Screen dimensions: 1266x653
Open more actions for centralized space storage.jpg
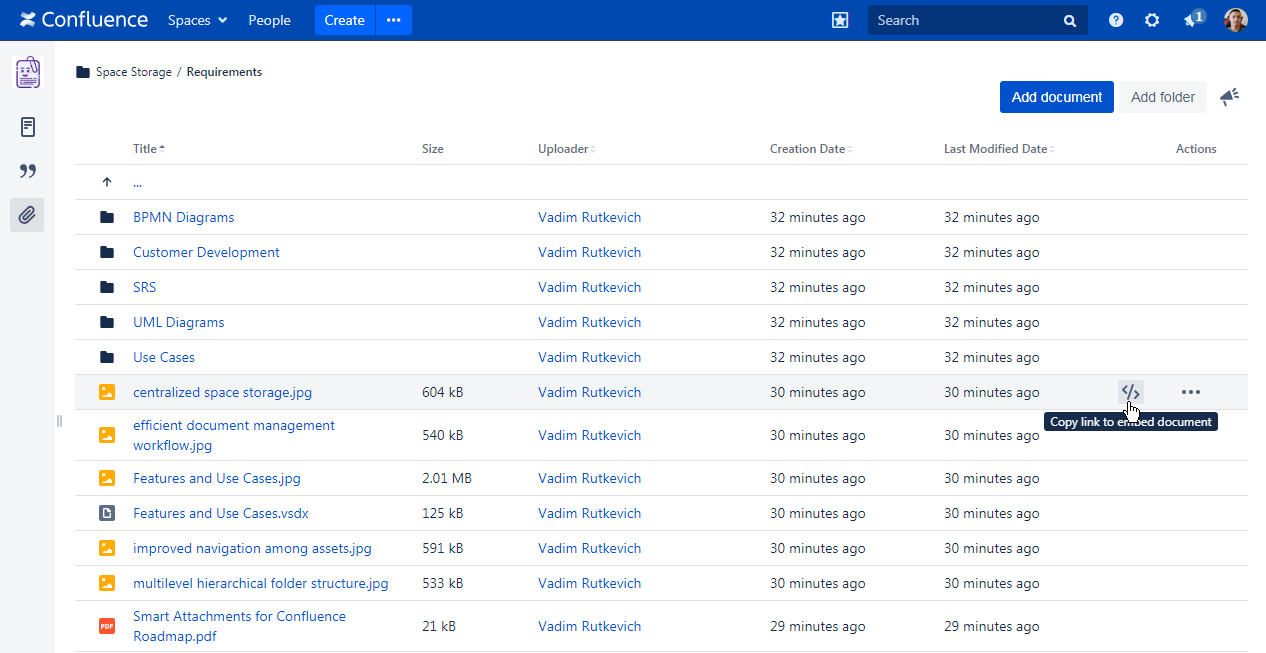[x=1190, y=392]
